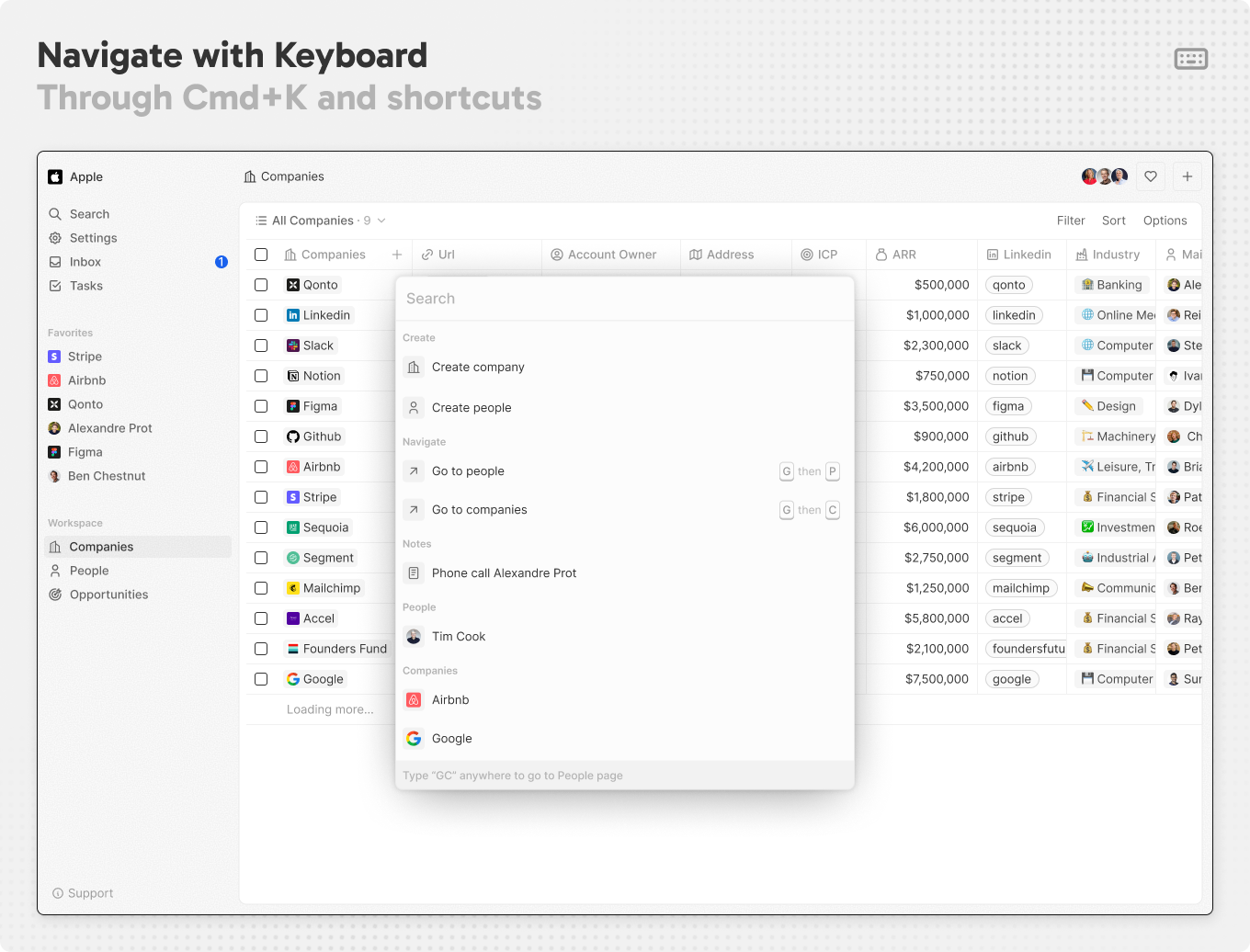Click the keyboard icon in the banner

1190,59
